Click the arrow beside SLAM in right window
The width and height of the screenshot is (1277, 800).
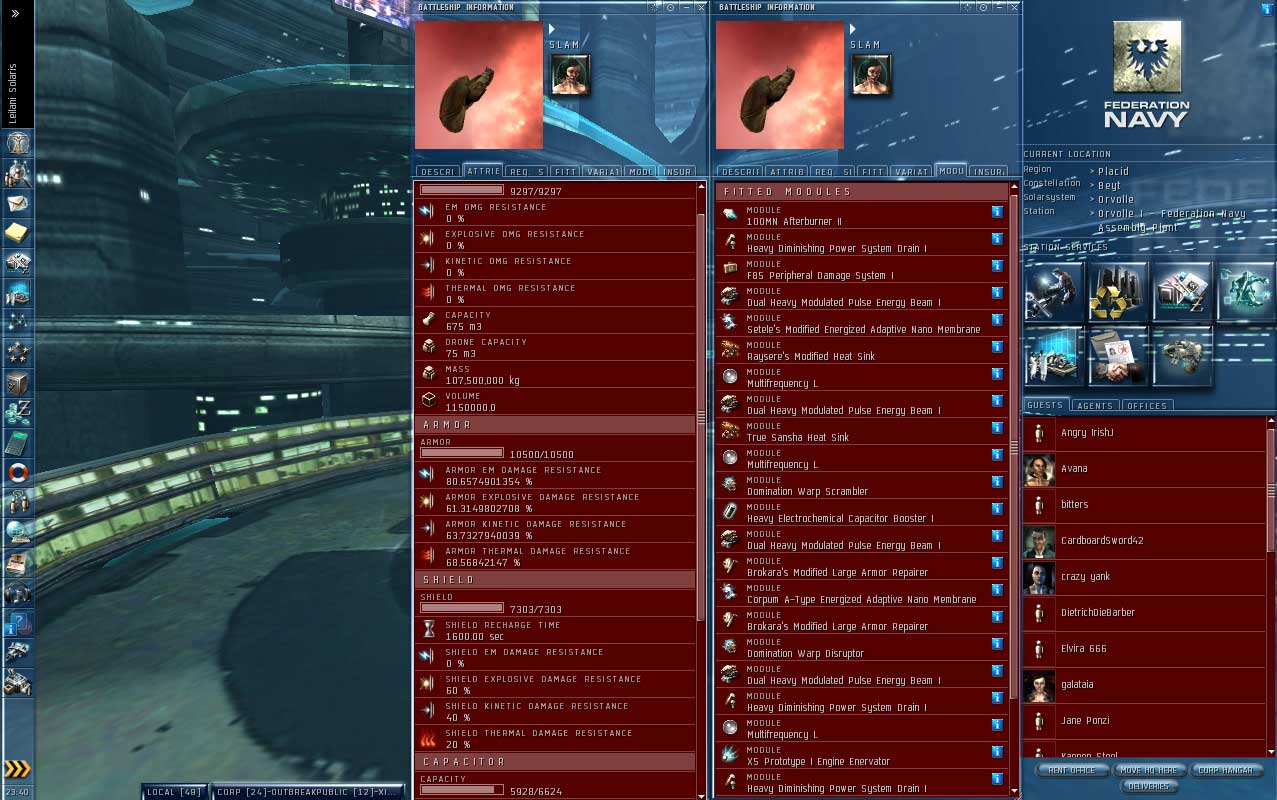855,29
